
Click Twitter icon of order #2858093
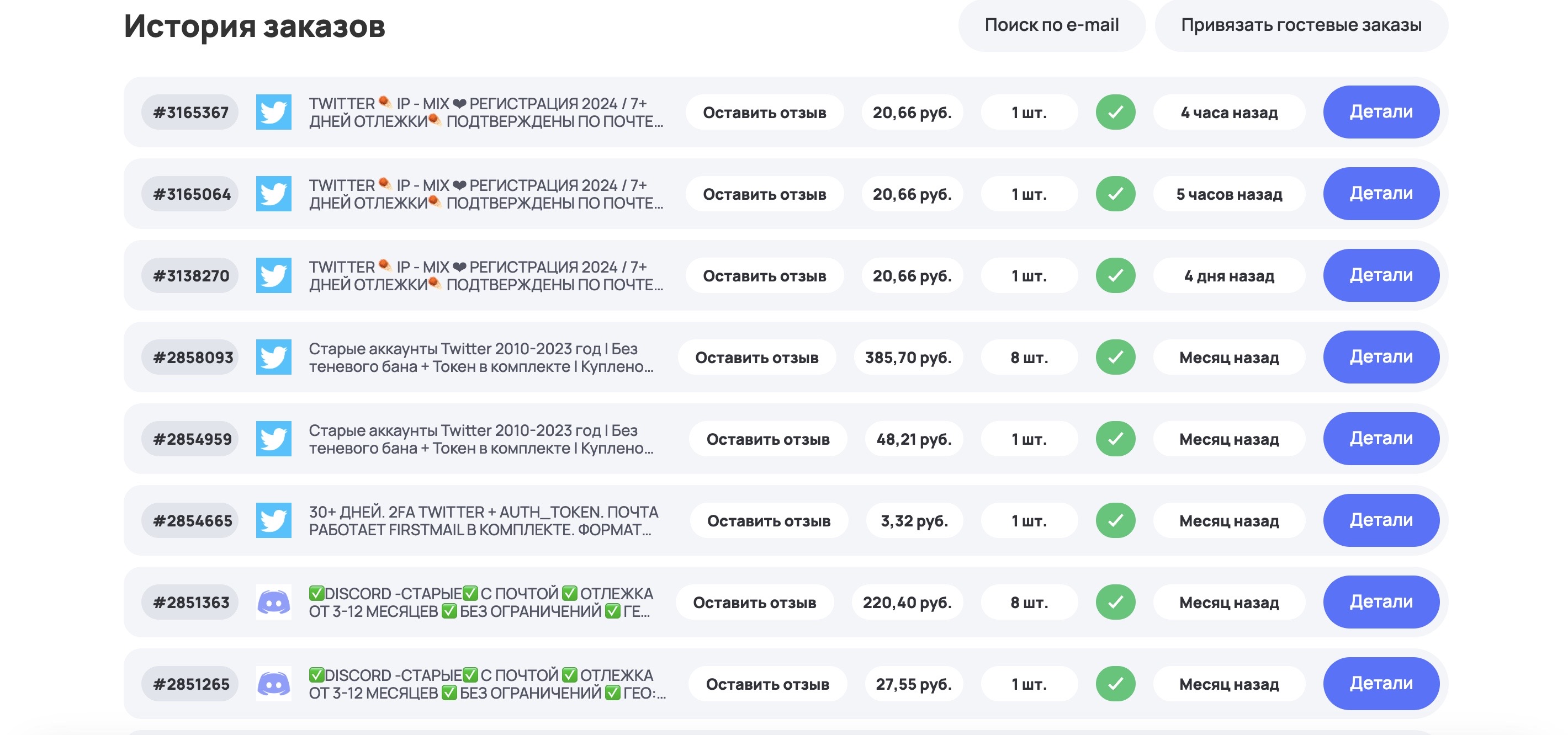(x=273, y=357)
